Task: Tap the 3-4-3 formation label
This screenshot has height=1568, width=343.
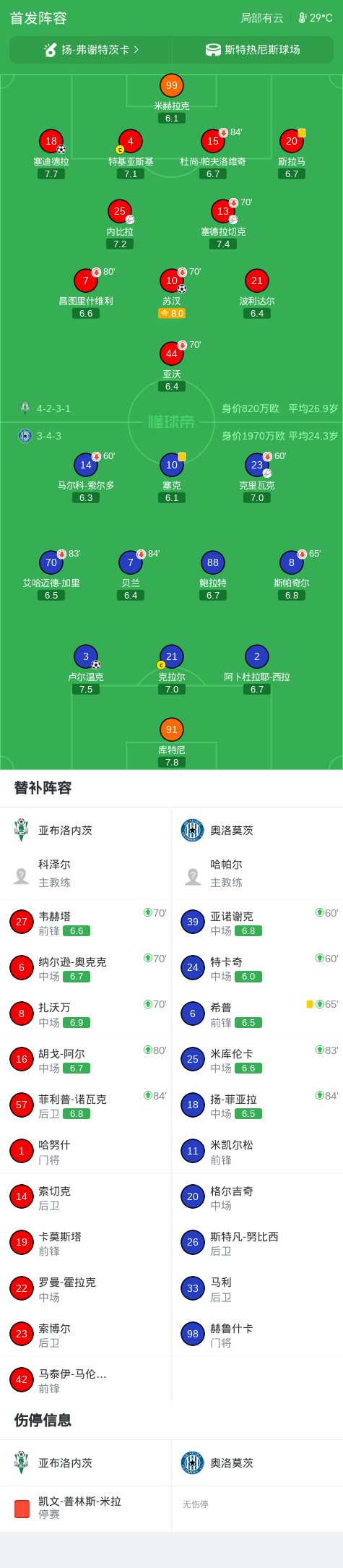Action: point(49,436)
